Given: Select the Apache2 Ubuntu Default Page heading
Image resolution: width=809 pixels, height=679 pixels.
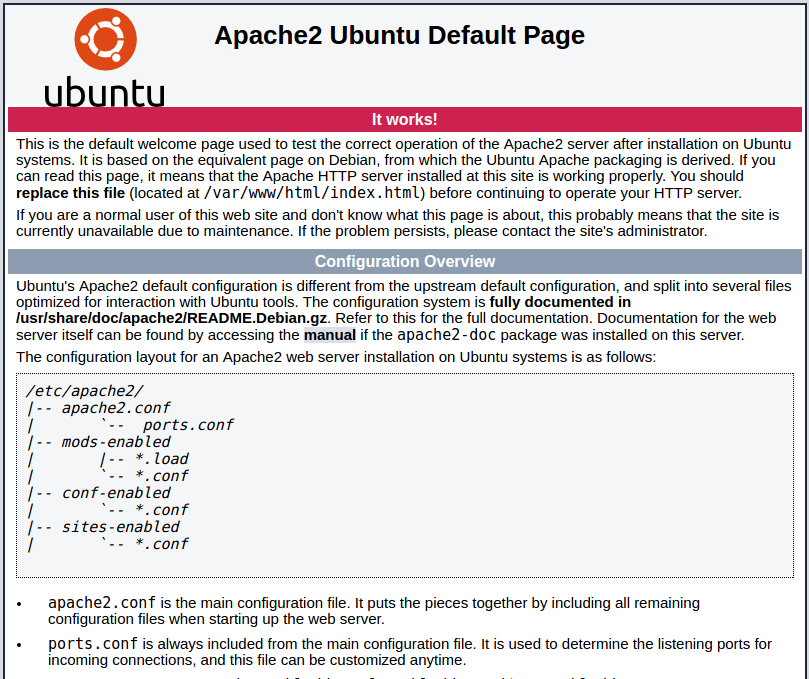Looking at the screenshot, I should (x=399, y=36).
